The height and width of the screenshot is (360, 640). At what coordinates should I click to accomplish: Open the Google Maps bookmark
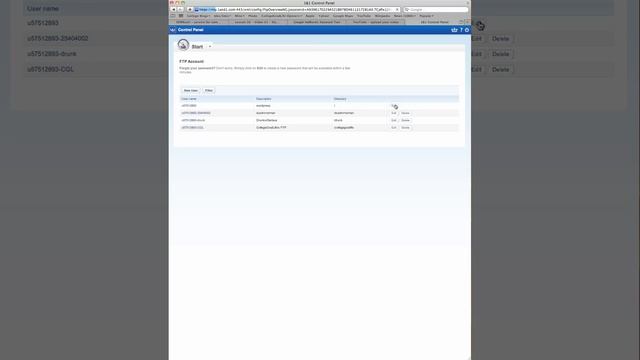tap(343, 16)
